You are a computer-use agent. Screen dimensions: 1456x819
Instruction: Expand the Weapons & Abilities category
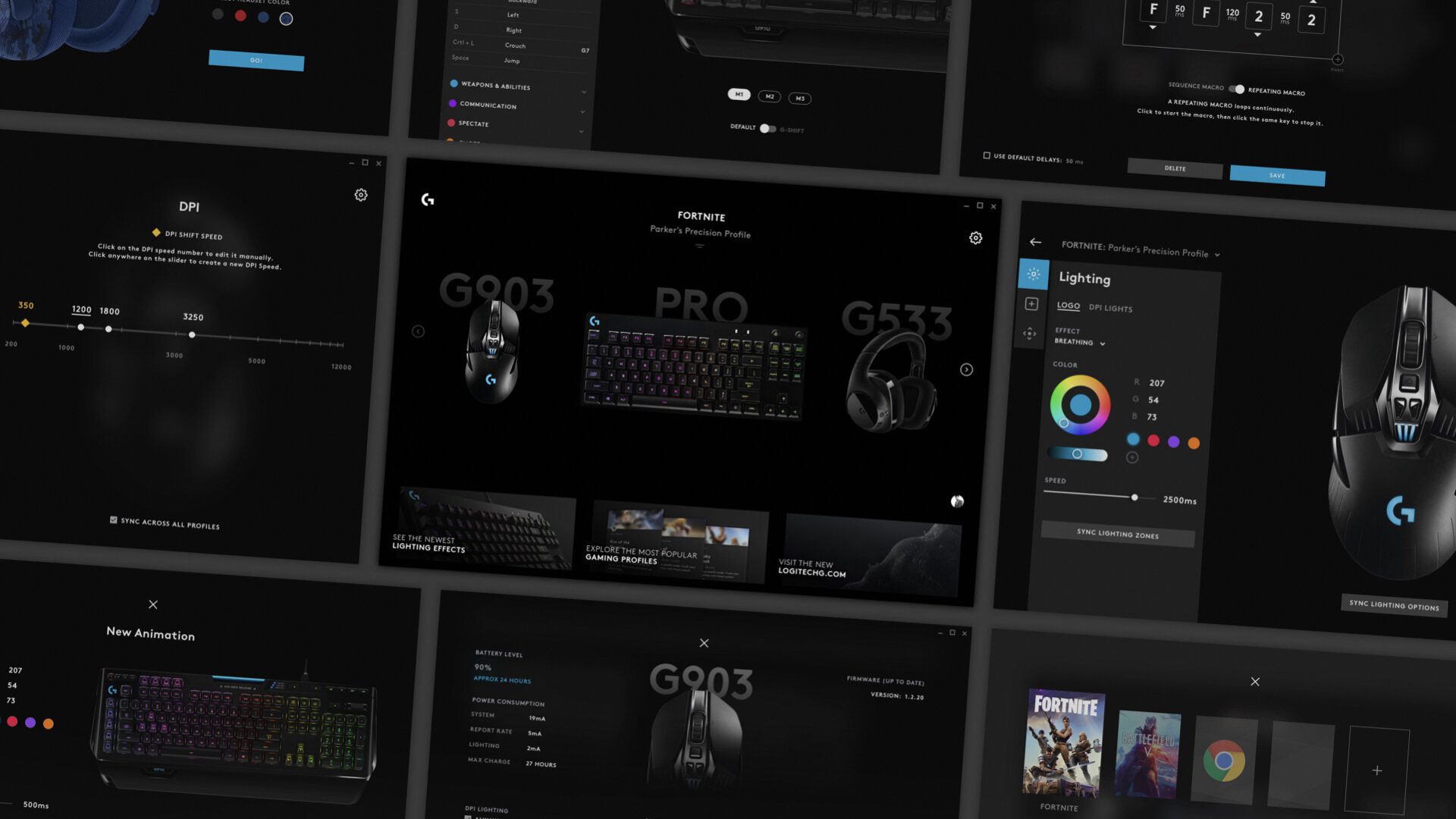point(583,92)
